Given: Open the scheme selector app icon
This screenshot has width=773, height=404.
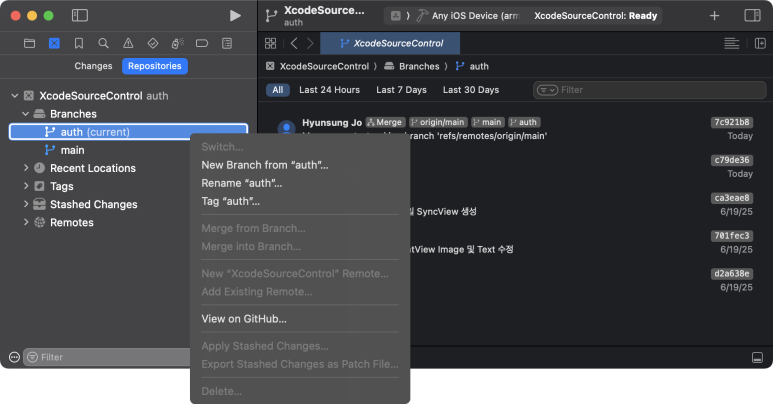Looking at the screenshot, I should 395,16.
